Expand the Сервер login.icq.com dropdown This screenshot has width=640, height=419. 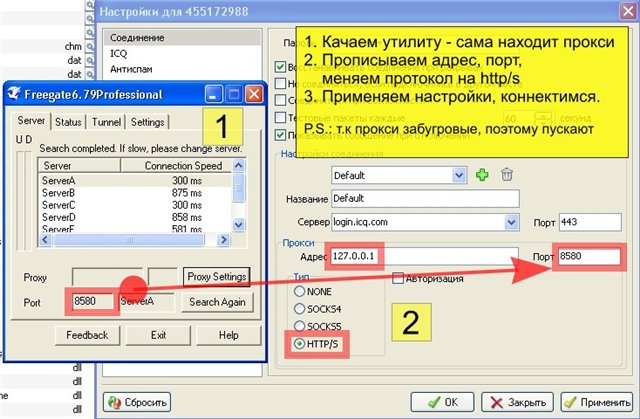pos(511,222)
